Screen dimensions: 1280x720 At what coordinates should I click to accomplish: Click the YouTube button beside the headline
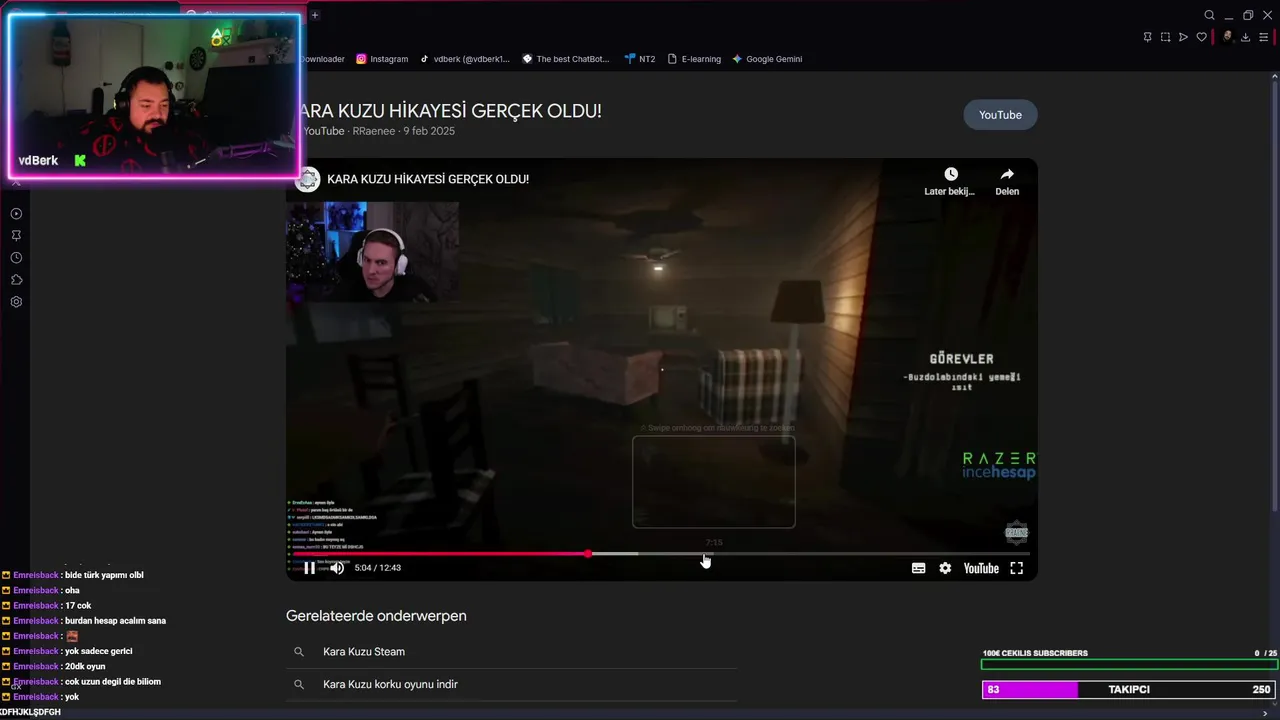[x=1000, y=115]
